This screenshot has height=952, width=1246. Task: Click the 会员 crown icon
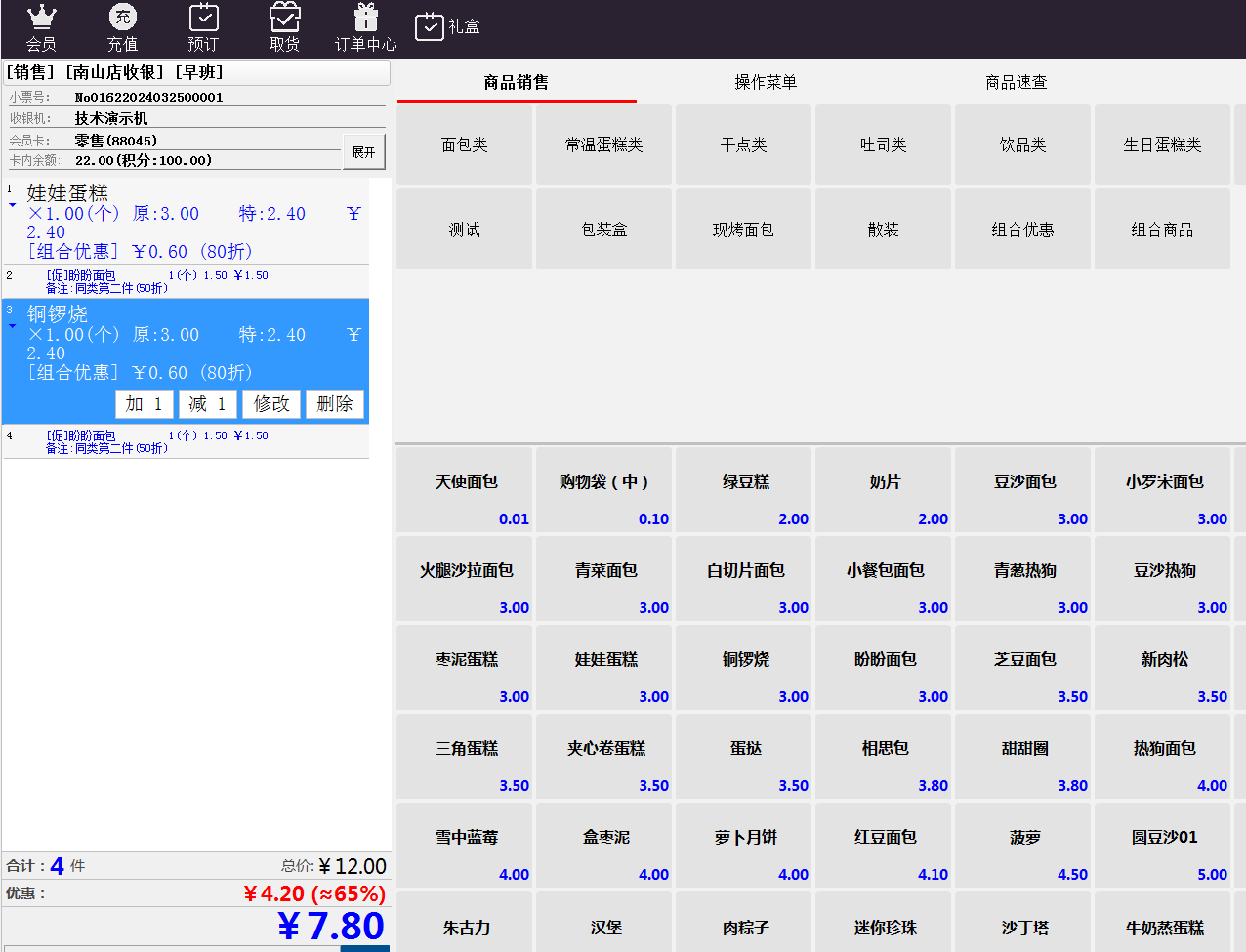[x=41, y=18]
